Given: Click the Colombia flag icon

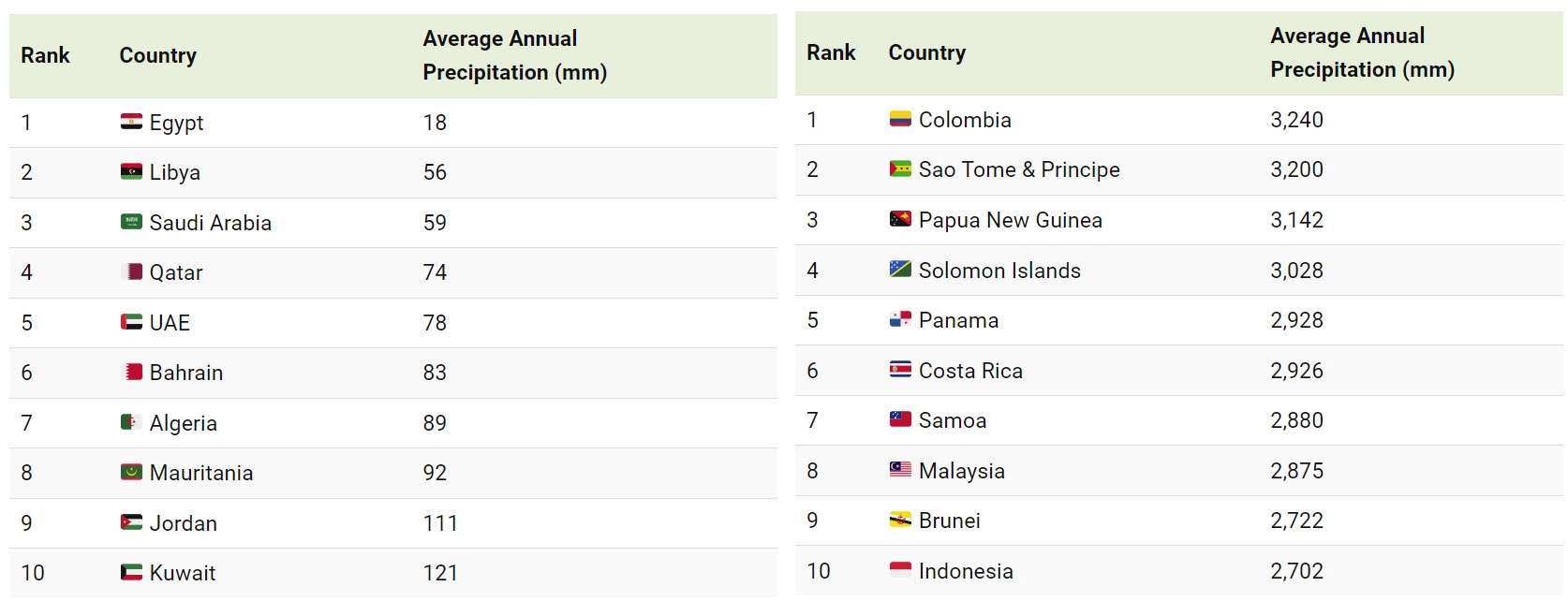Looking at the screenshot, I should point(900,119).
